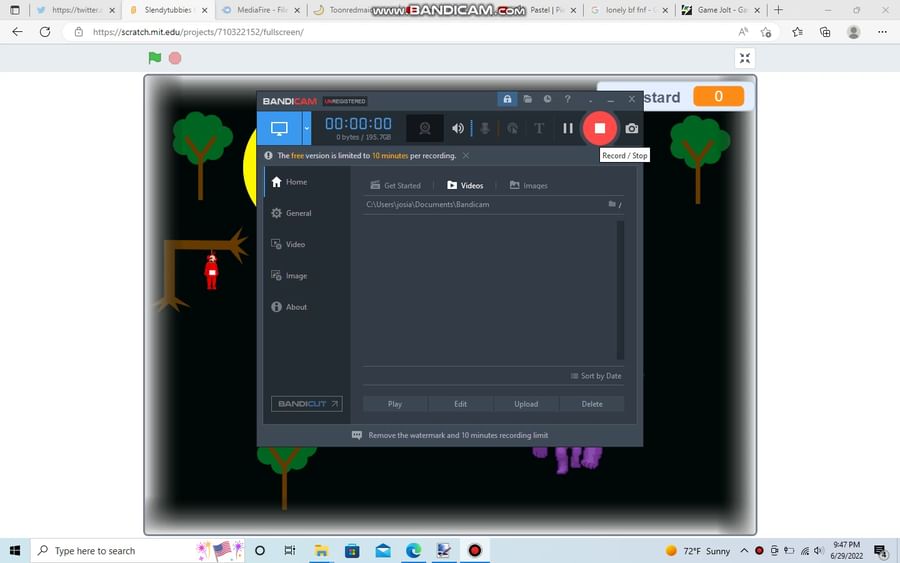Open Video settings in Bandicam sidebar
Viewport: 900px width, 563px height.
pos(288,244)
